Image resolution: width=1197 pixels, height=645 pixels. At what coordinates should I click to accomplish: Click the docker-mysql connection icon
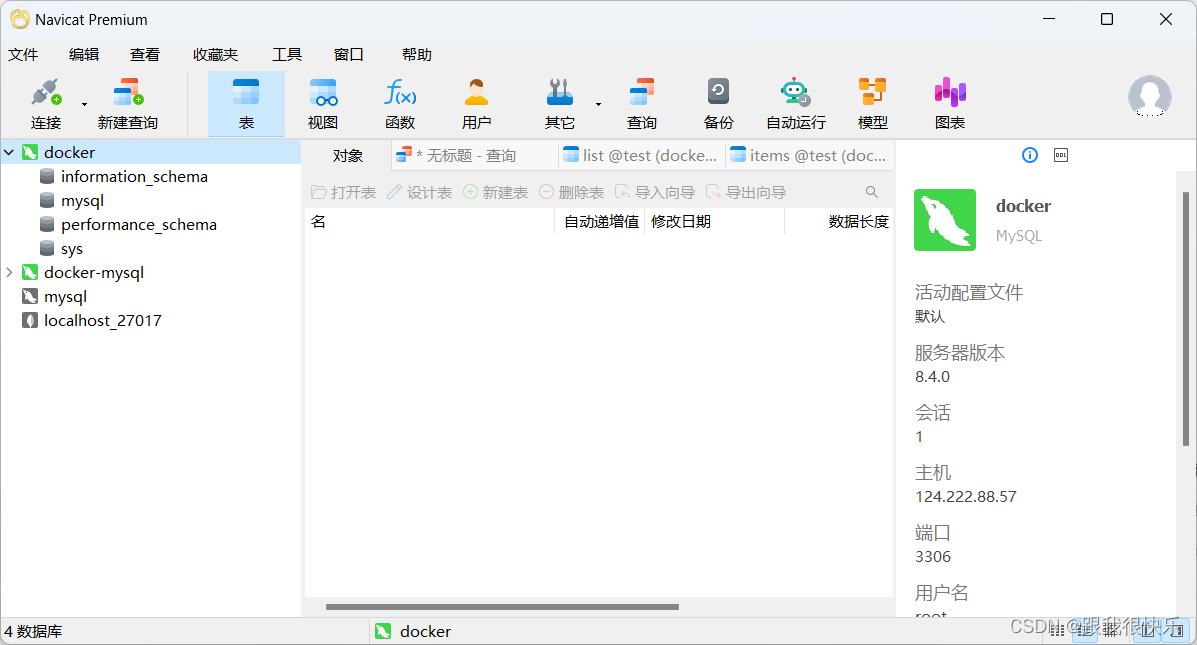(x=30, y=273)
